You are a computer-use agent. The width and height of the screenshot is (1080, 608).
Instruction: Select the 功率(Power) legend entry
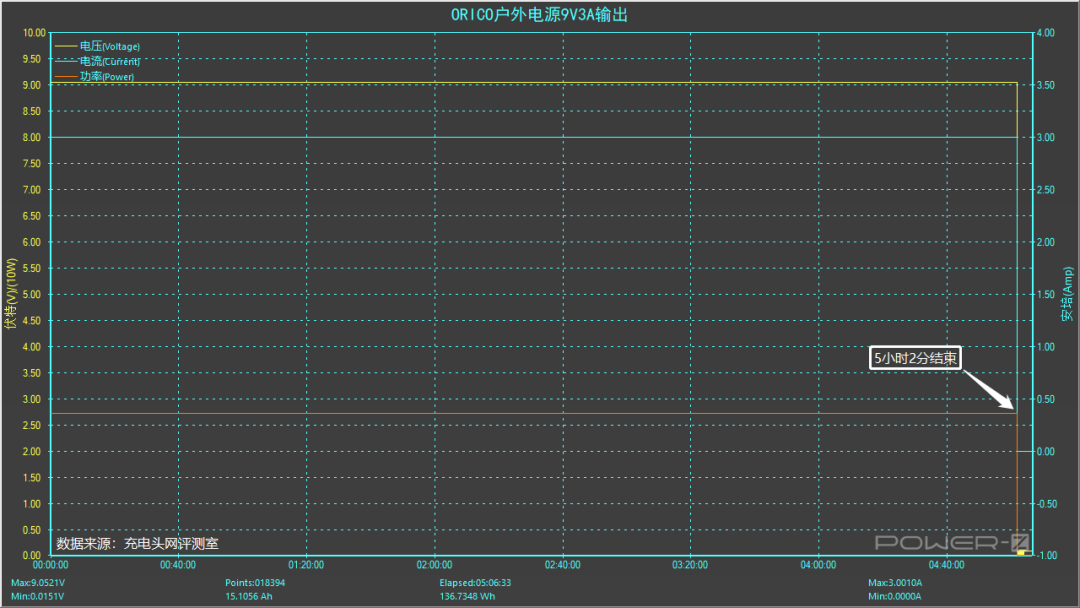107,76
